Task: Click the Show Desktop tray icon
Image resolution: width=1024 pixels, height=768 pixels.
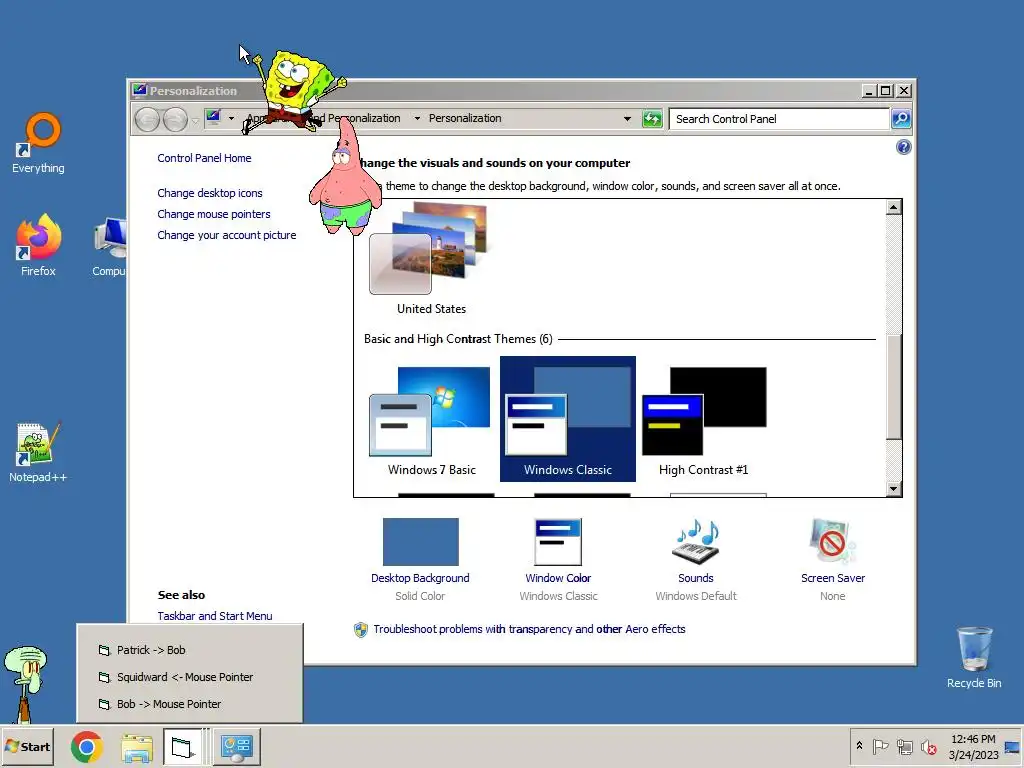Action: click(1013, 747)
